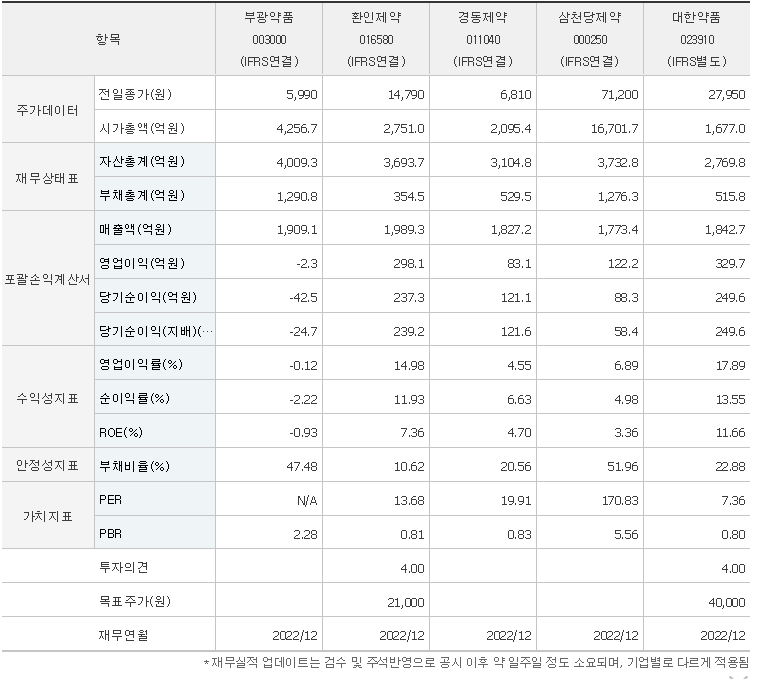Select 환인제약's investment opinion 4.00

tap(412, 569)
